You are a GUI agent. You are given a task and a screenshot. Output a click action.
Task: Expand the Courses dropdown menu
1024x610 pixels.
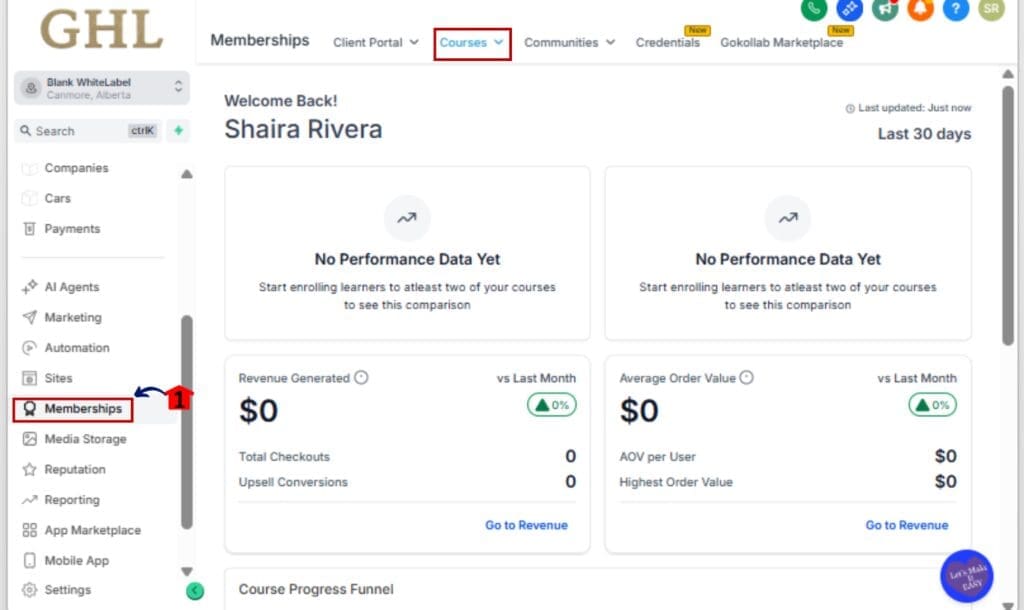click(x=472, y=43)
